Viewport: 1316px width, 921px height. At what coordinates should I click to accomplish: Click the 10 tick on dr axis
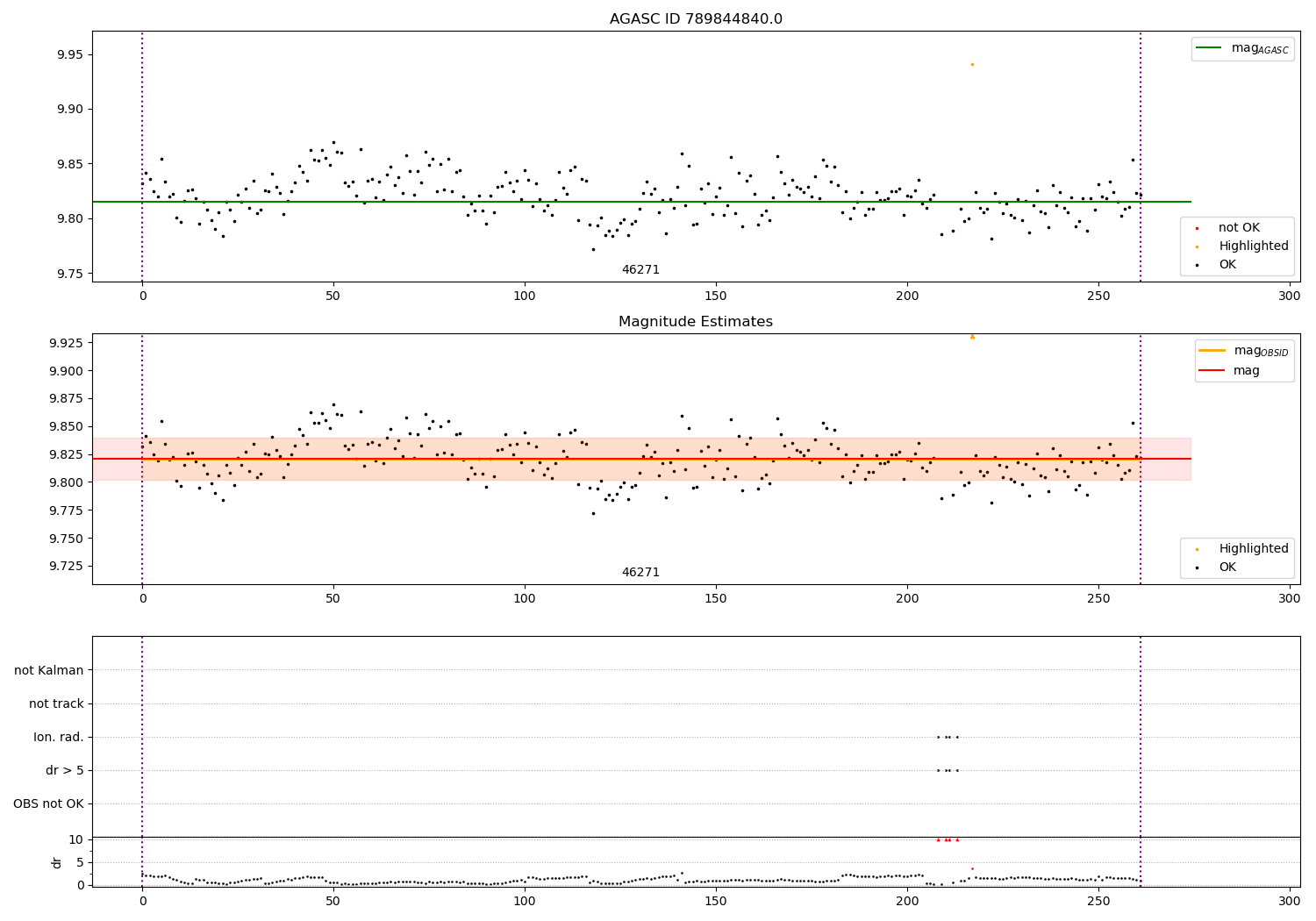point(76,840)
